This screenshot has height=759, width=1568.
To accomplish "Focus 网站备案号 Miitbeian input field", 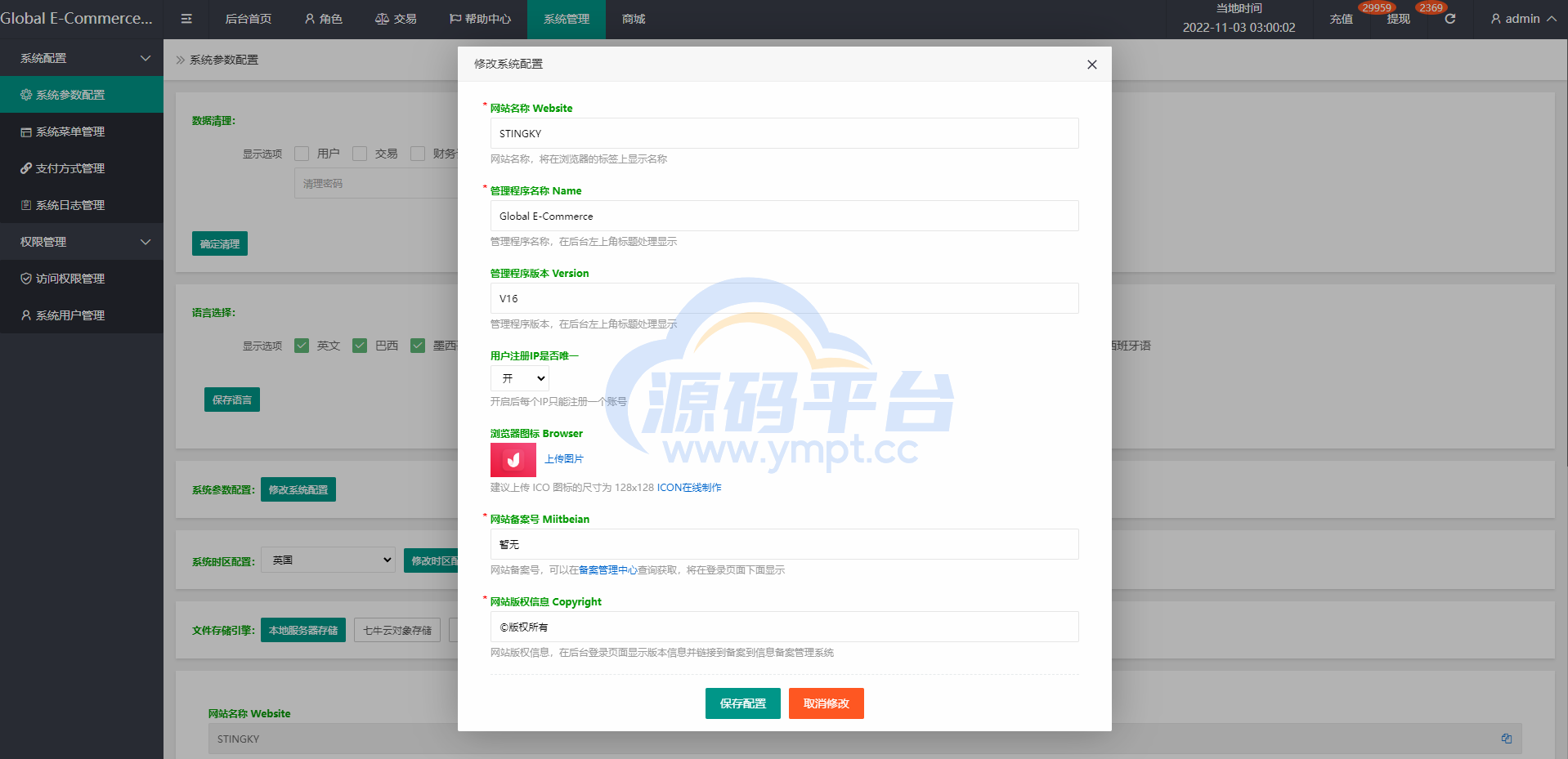I will click(x=785, y=544).
